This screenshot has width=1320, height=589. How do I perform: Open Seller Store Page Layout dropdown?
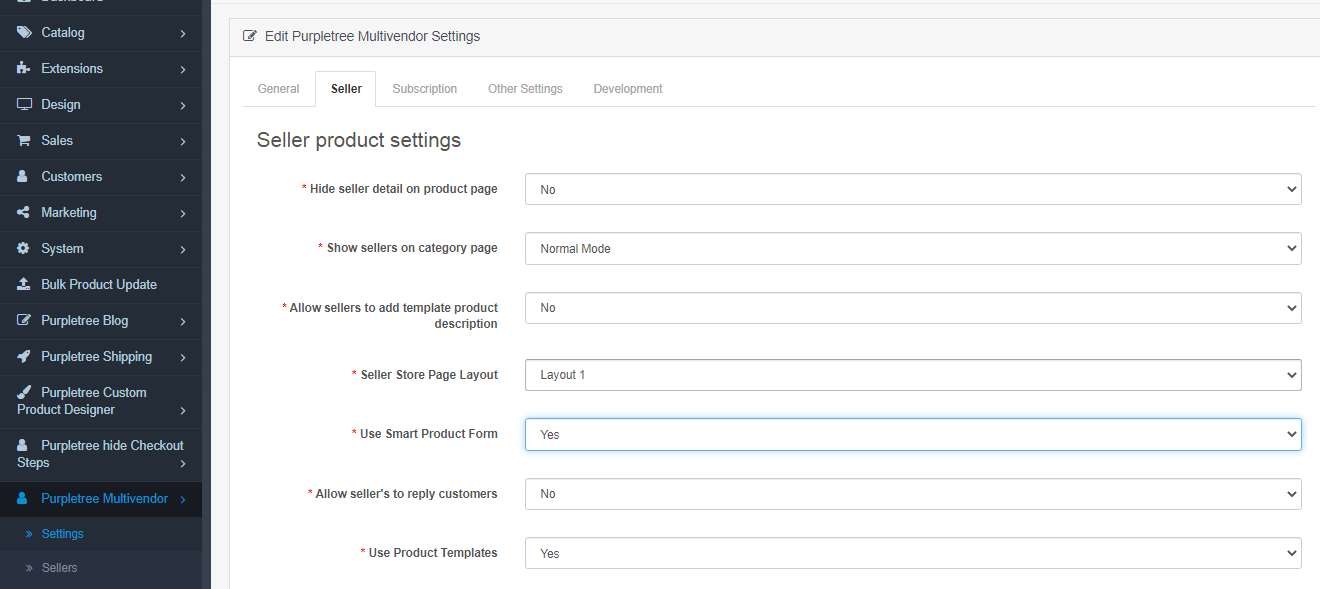(913, 375)
